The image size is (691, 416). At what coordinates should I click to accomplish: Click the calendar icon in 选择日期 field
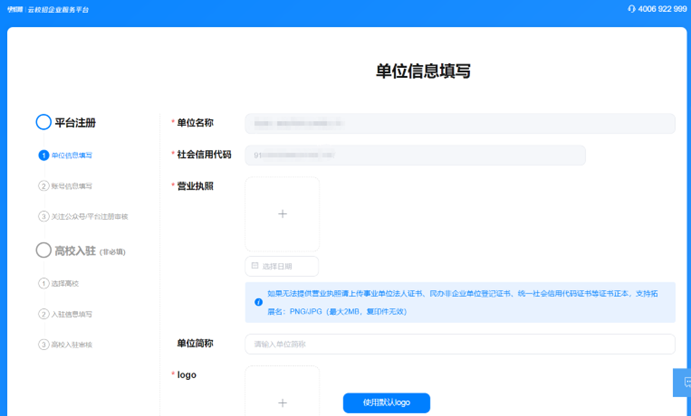[x=255, y=266]
